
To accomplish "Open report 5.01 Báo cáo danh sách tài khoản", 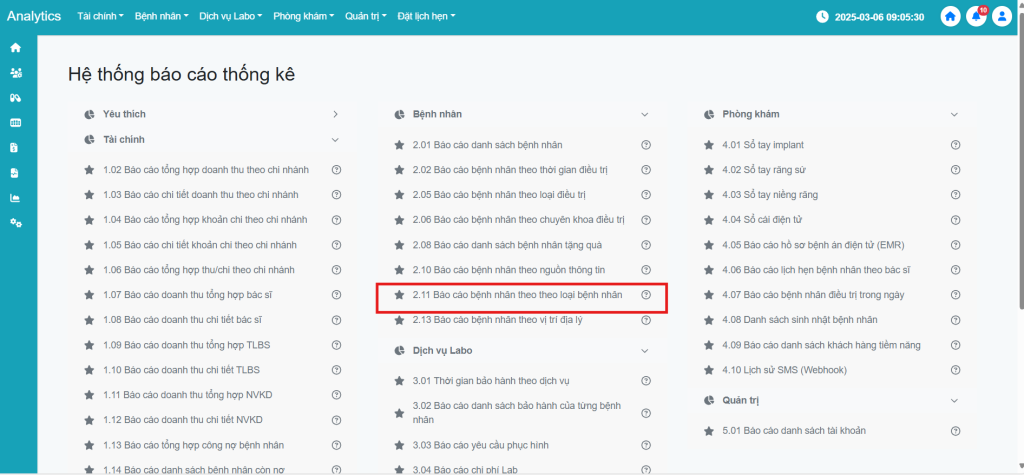I will point(794,430).
